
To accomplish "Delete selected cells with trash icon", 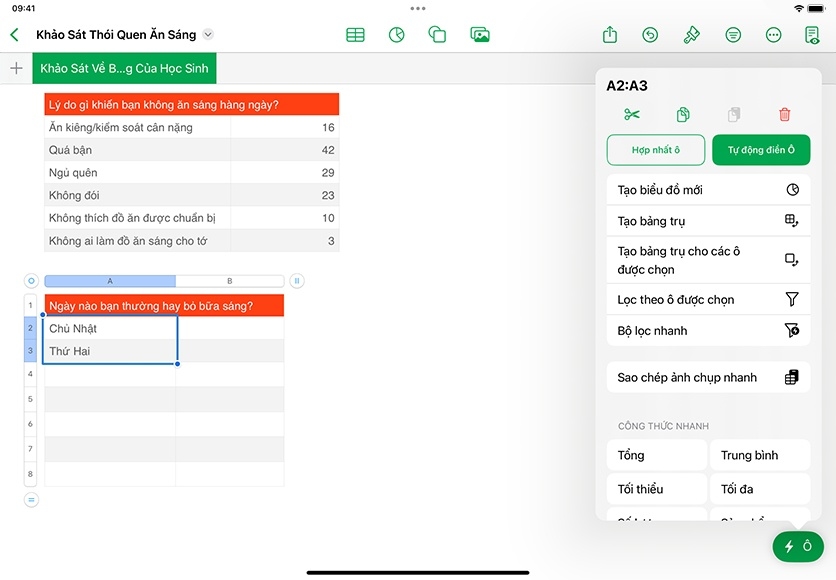I will (x=784, y=115).
